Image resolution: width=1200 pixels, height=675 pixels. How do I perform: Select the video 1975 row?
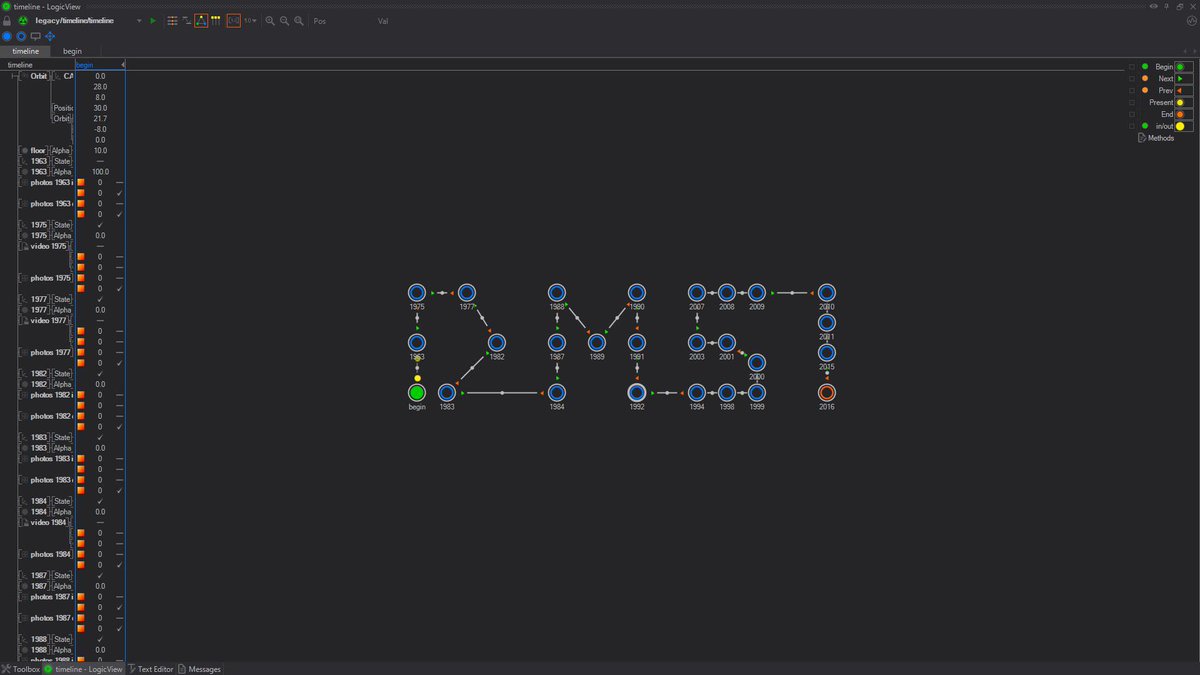(x=48, y=246)
